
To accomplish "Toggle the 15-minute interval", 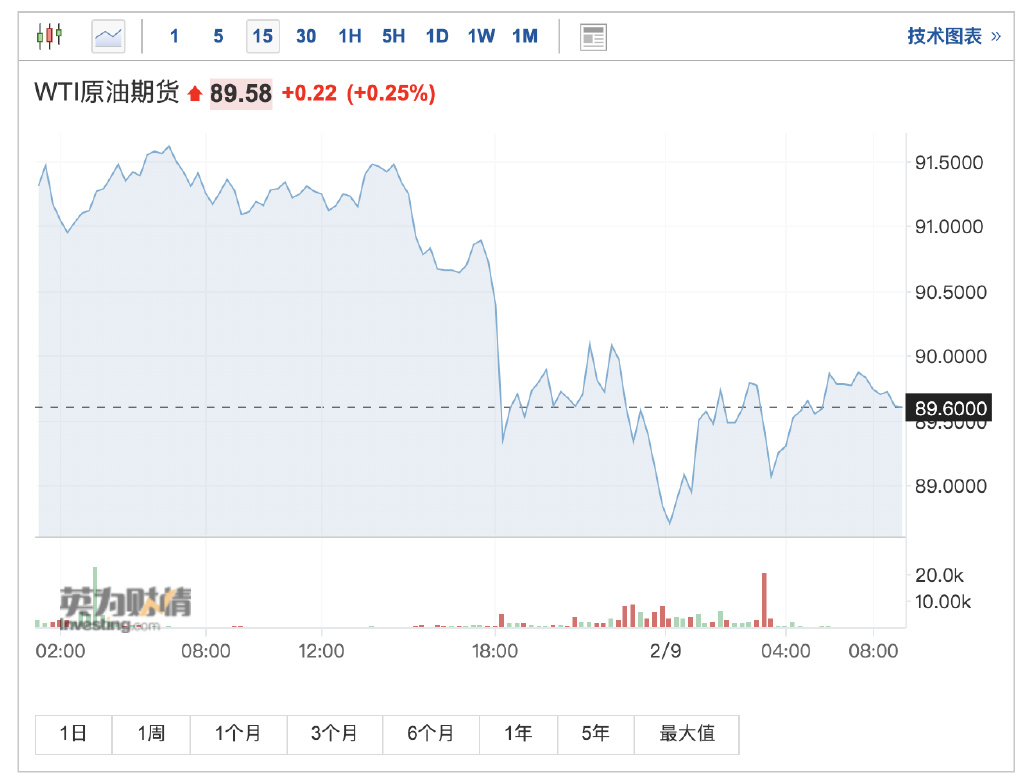I will (262, 37).
